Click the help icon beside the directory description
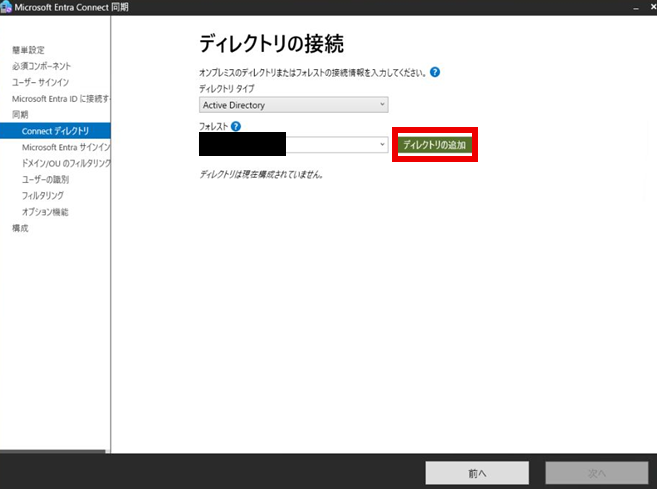This screenshot has height=489, width=657. coord(435,72)
